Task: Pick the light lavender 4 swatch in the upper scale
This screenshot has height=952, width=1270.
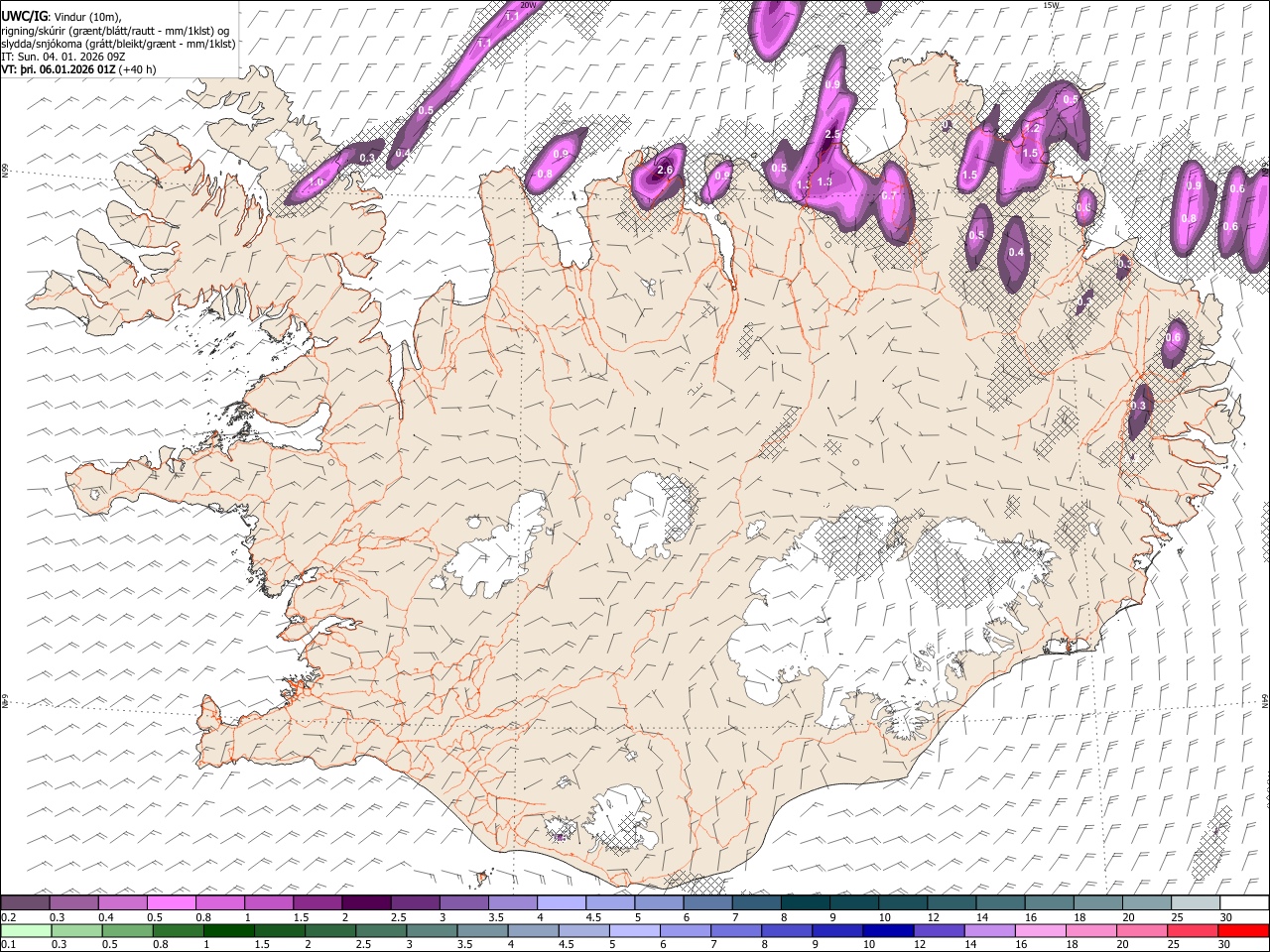Action: click(561, 903)
